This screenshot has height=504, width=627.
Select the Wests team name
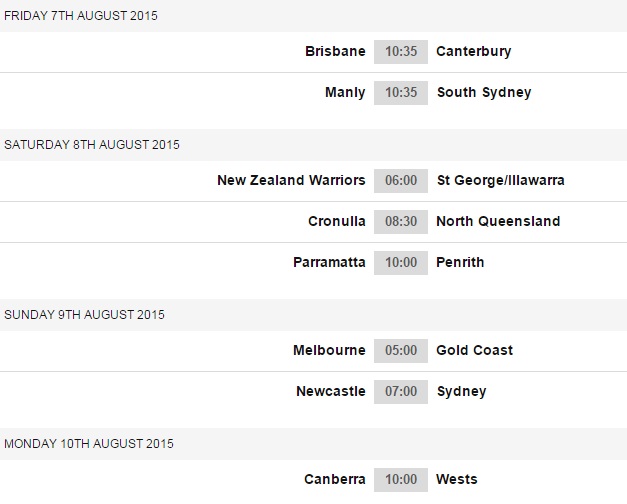coord(457,479)
